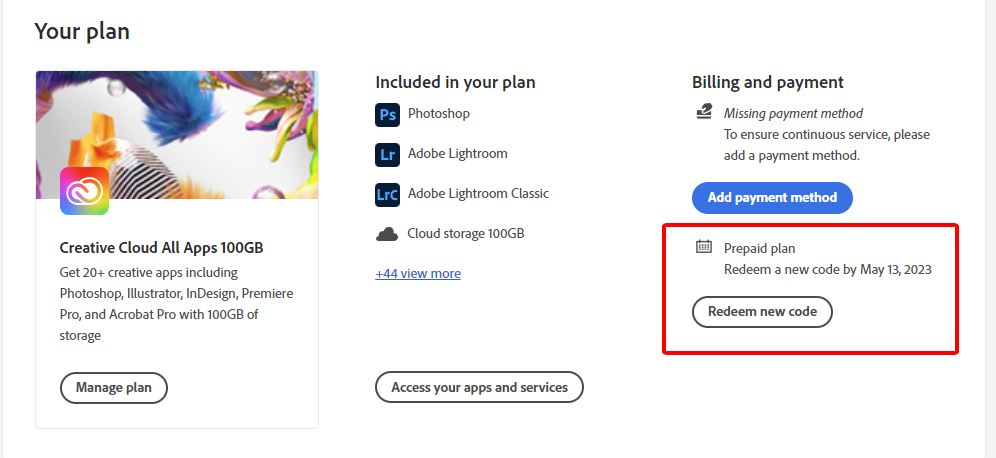Click the prepaid plan calendar icon

[x=704, y=247]
